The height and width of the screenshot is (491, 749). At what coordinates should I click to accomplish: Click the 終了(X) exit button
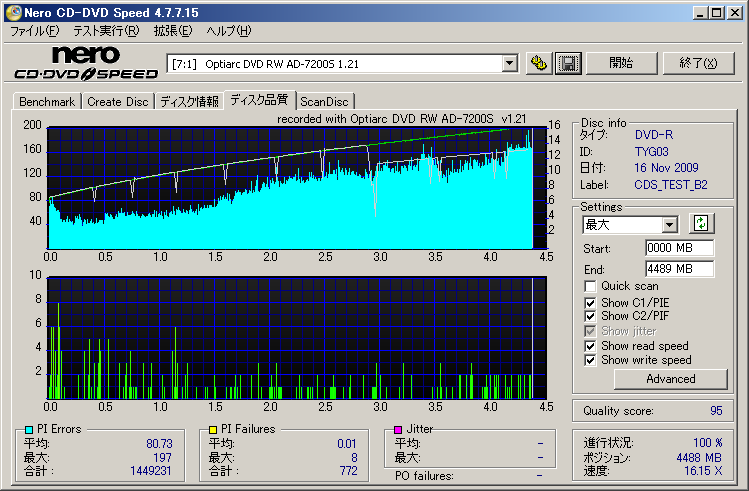(698, 63)
